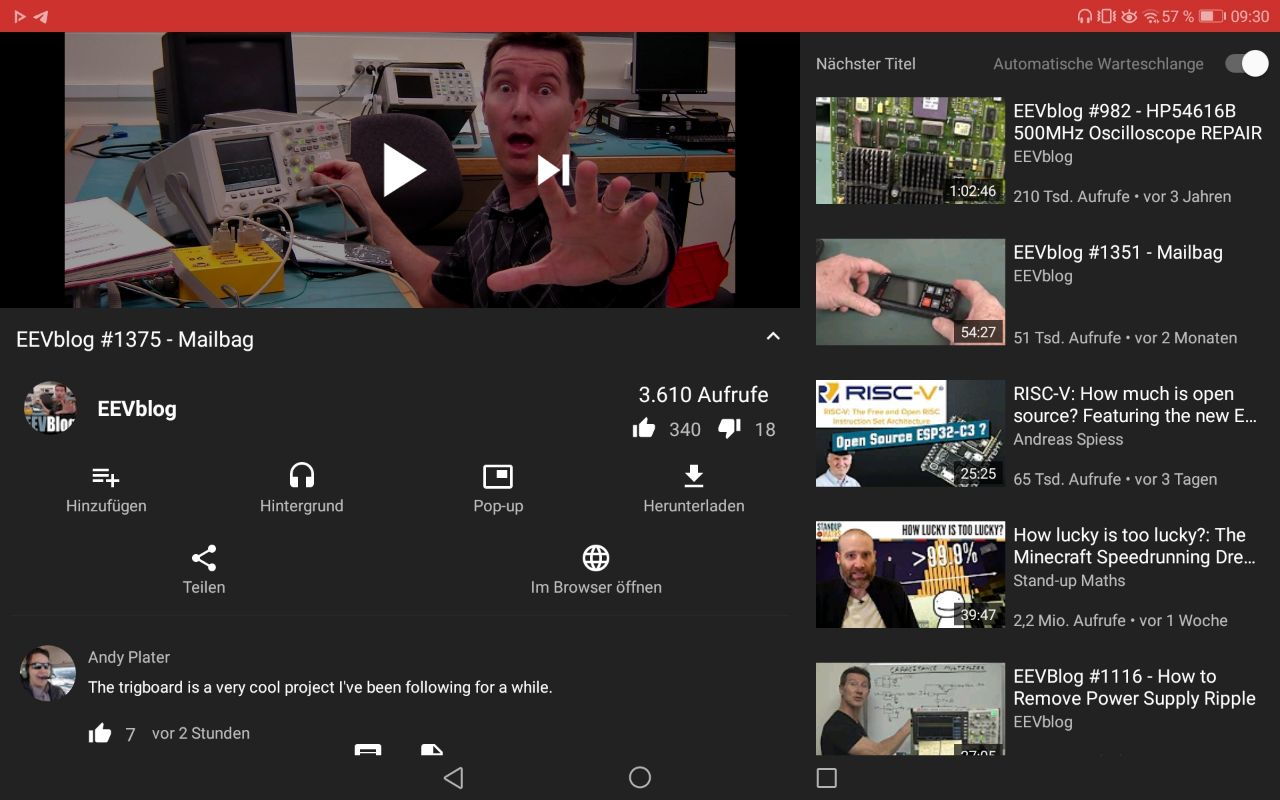The width and height of the screenshot is (1280, 800).
Task: Tap the video title EEVblog #1375 - Mailbag
Action: (x=135, y=339)
